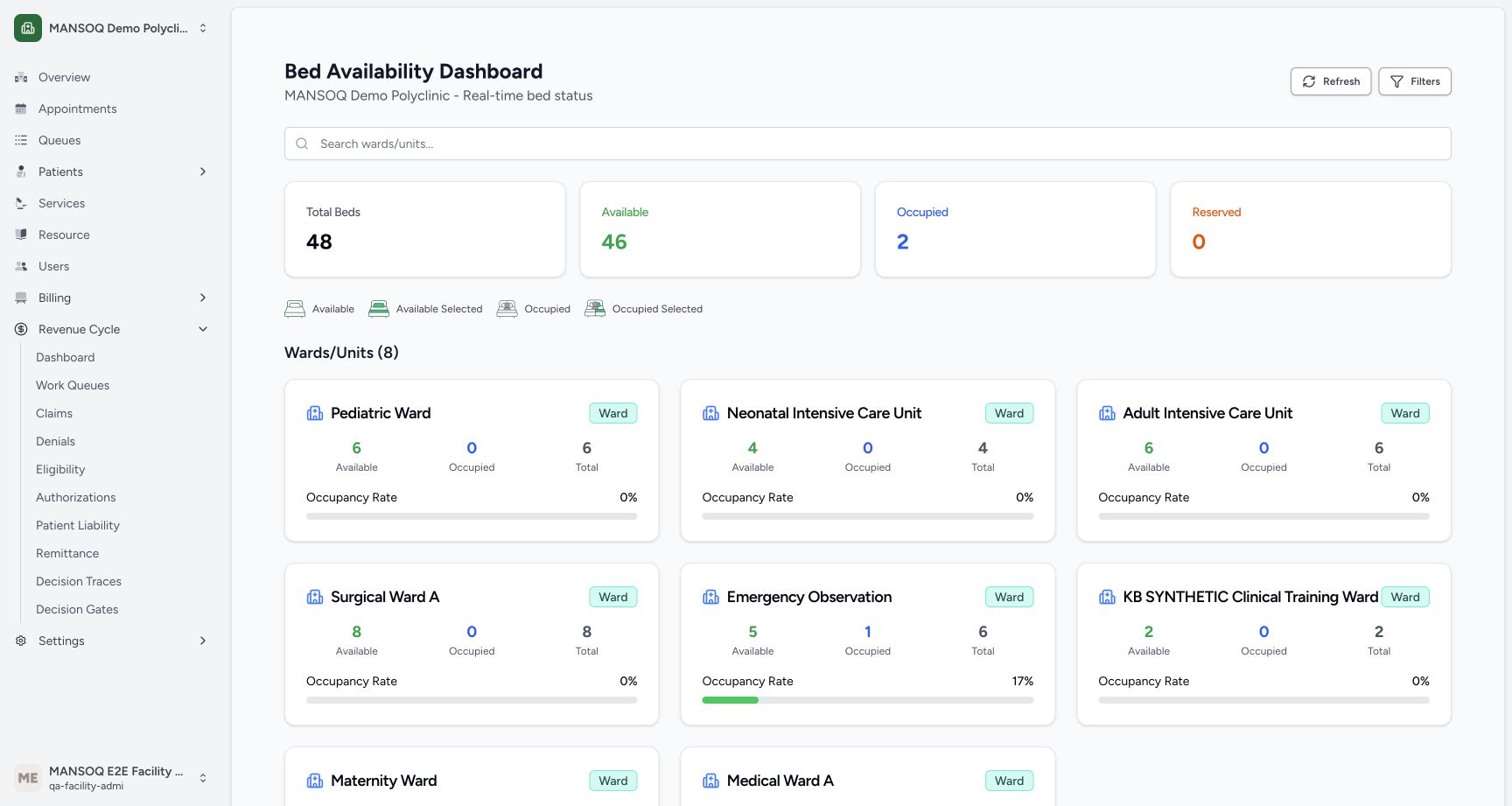Expand the Settings submenu chevron

pyautogui.click(x=203, y=641)
